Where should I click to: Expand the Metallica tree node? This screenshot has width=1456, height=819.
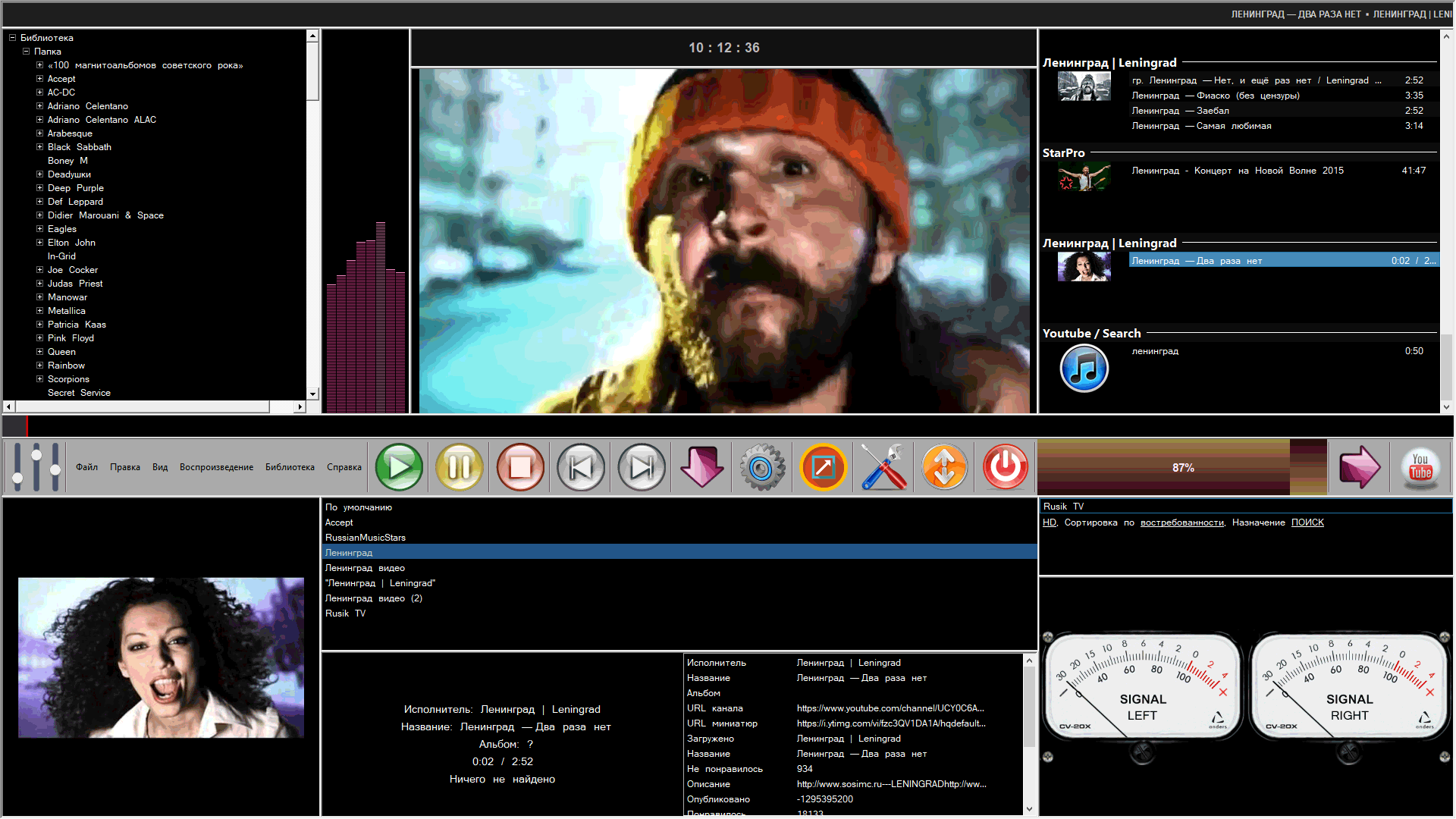39,311
